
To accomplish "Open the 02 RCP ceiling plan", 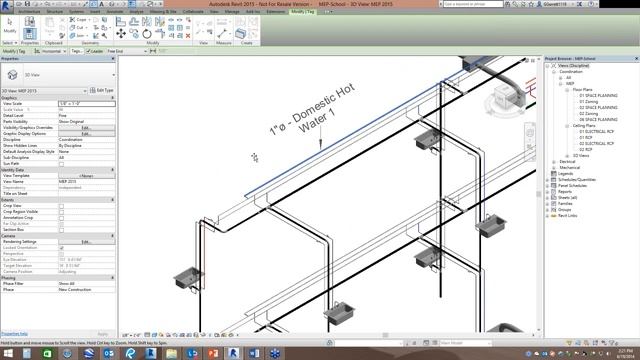I will (586, 150).
